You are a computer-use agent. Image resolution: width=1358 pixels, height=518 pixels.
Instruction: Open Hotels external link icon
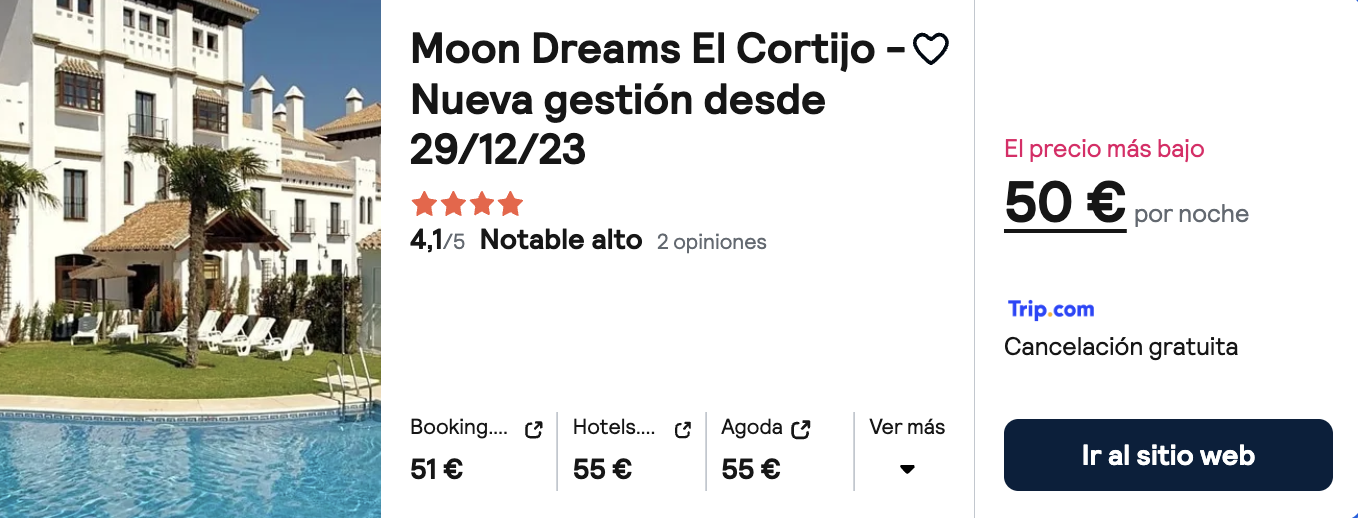point(683,429)
